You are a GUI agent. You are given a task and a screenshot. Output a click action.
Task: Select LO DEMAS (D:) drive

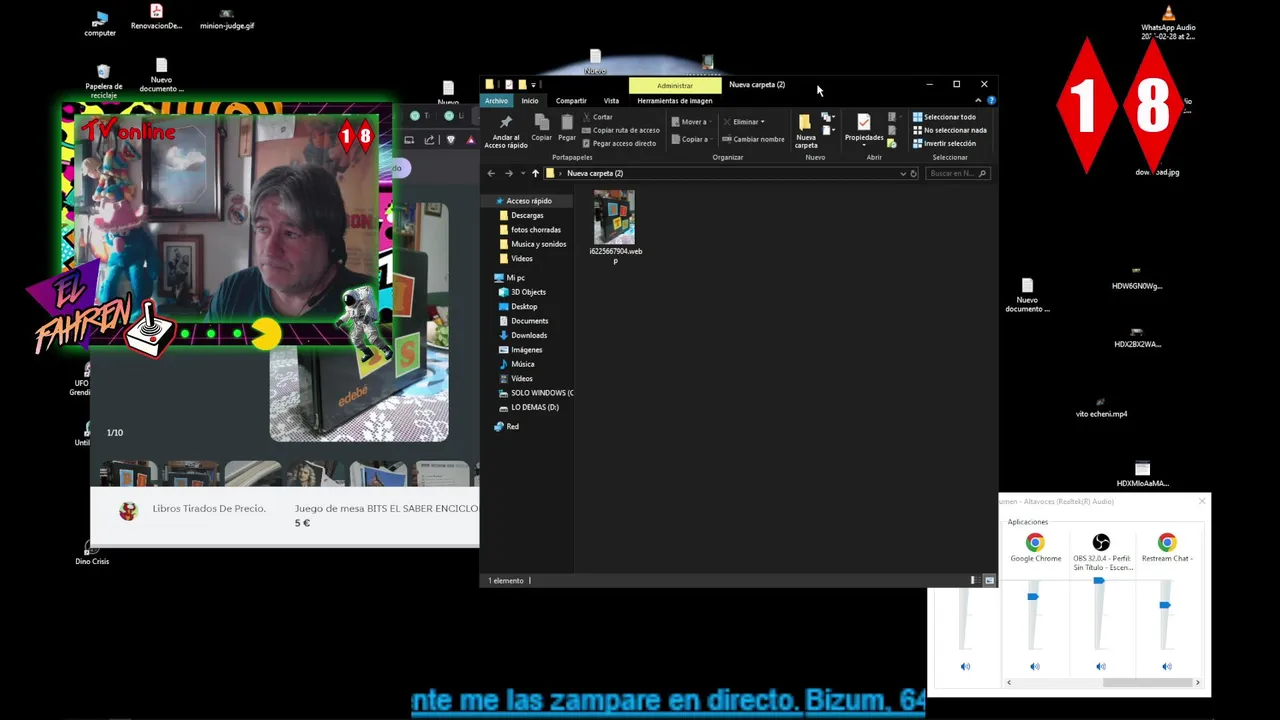pyautogui.click(x=534, y=407)
